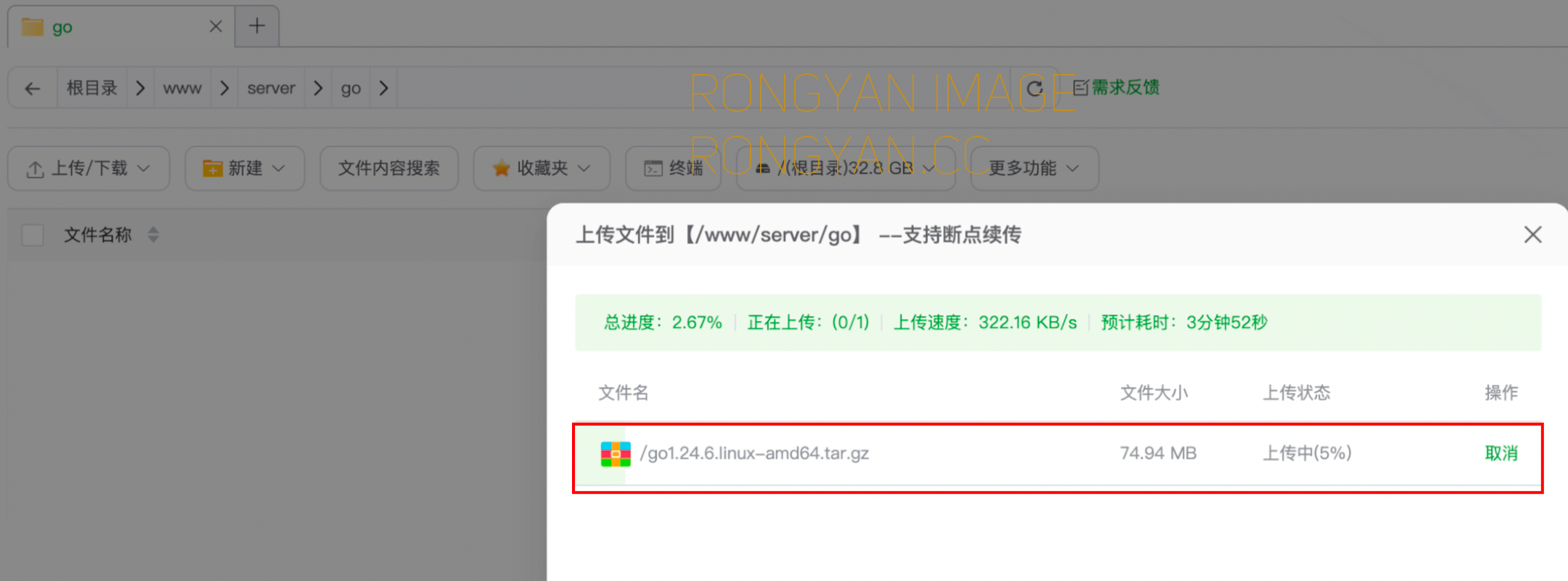This screenshot has height=581, width=1568.
Task: Open the 更多功能 dropdown
Action: click(x=1034, y=168)
